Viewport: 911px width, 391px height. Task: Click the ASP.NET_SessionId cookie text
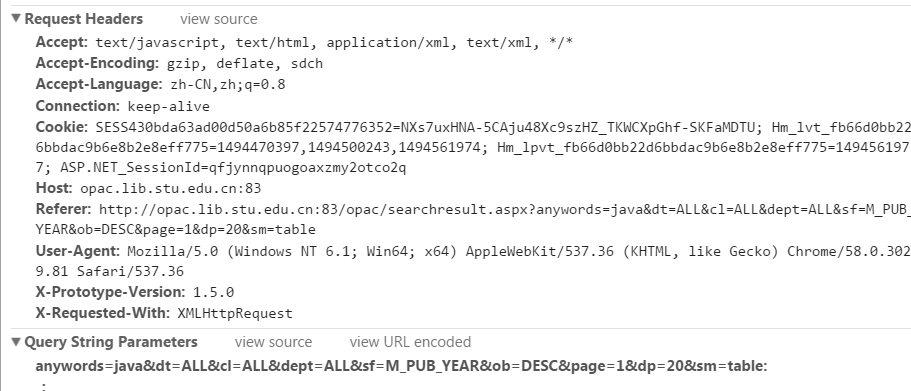pyautogui.click(x=233, y=168)
